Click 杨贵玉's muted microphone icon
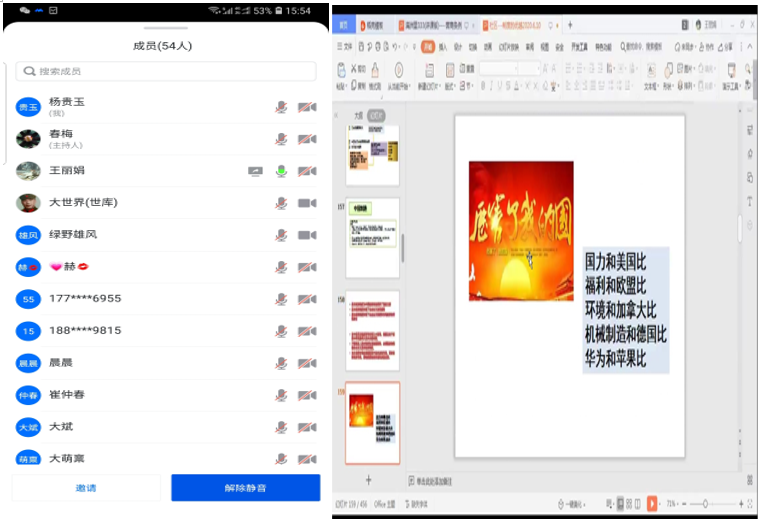The height and width of the screenshot is (519, 764). click(x=282, y=107)
